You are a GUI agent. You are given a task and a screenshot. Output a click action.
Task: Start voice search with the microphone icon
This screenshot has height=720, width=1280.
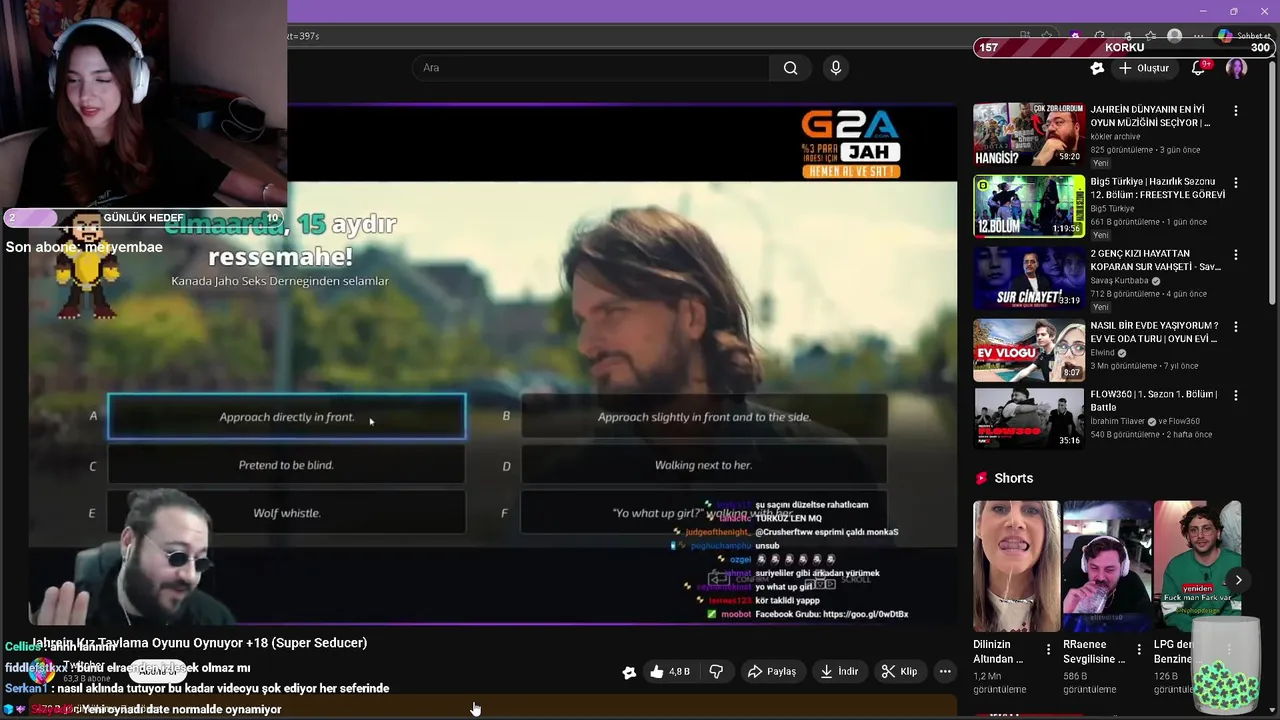pyautogui.click(x=836, y=68)
